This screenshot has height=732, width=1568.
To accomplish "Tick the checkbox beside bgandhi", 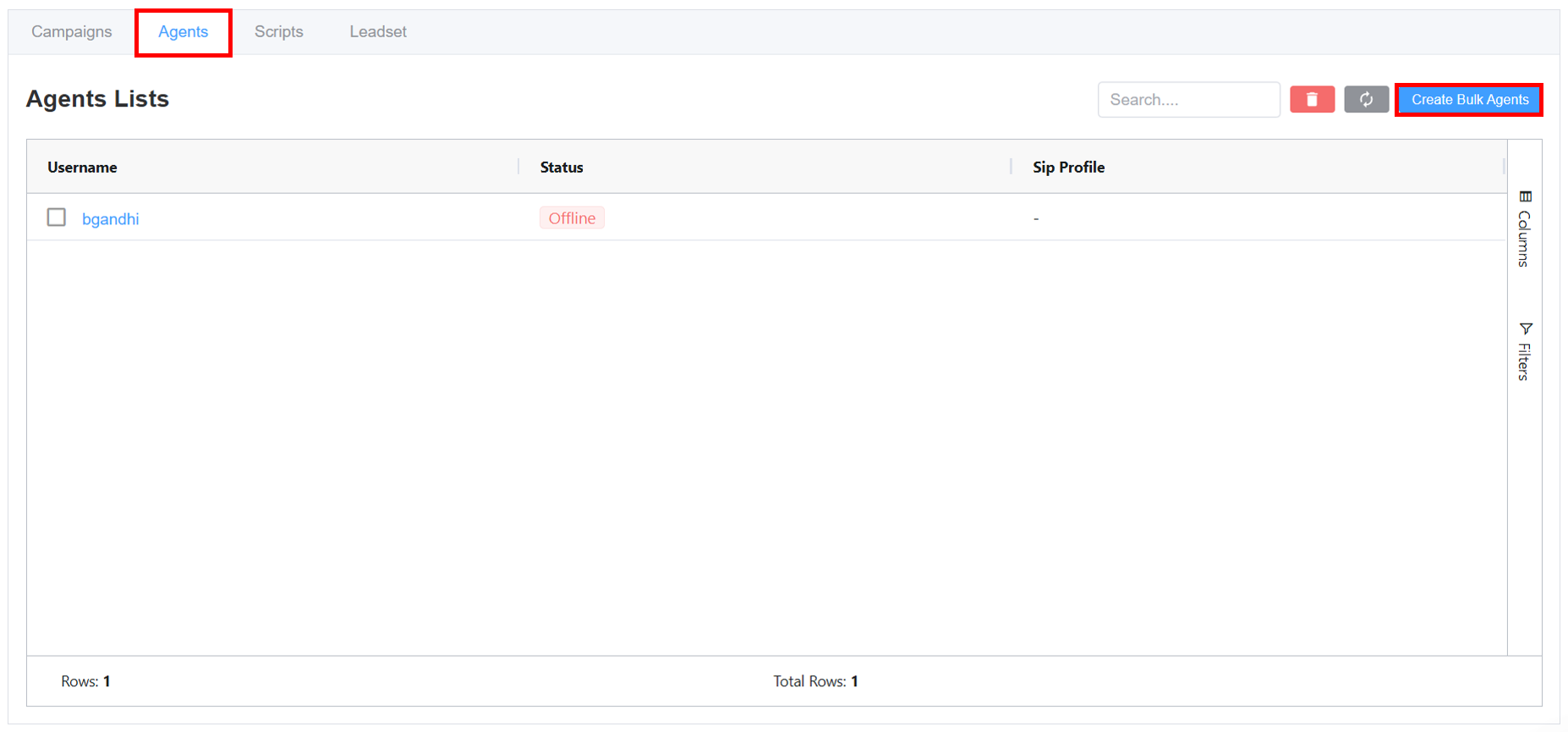I will point(57,217).
